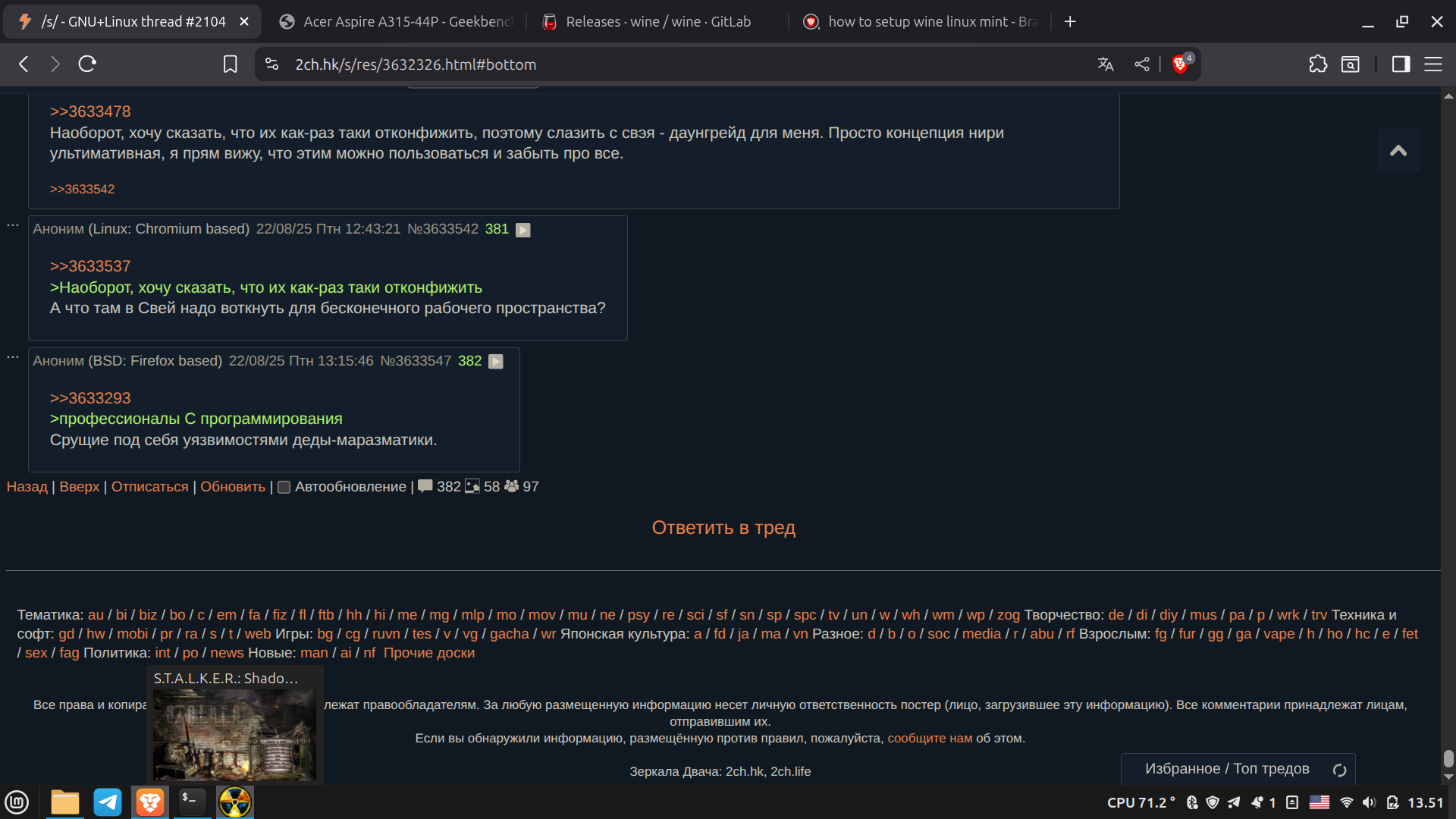Click the Ответить в тред link
Image resolution: width=1456 pixels, height=819 pixels.
(x=723, y=528)
